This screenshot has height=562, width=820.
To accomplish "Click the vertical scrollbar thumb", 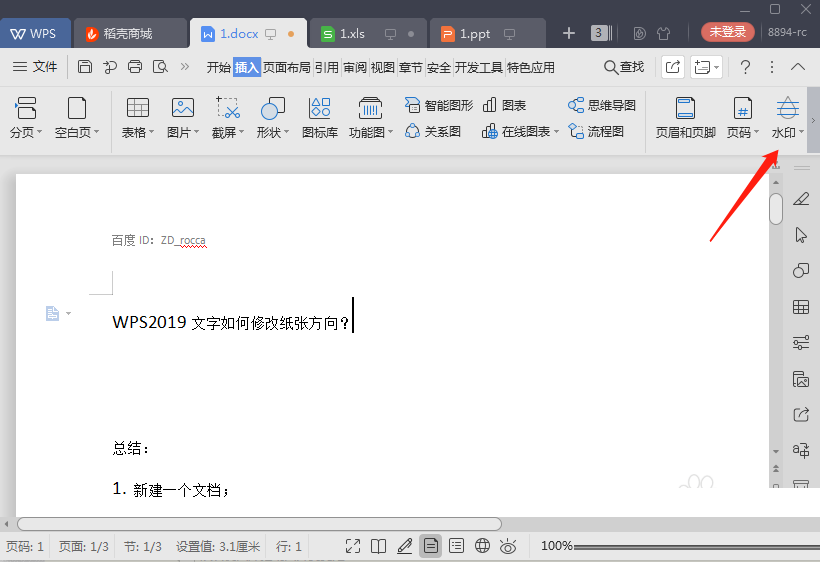I will pyautogui.click(x=776, y=209).
